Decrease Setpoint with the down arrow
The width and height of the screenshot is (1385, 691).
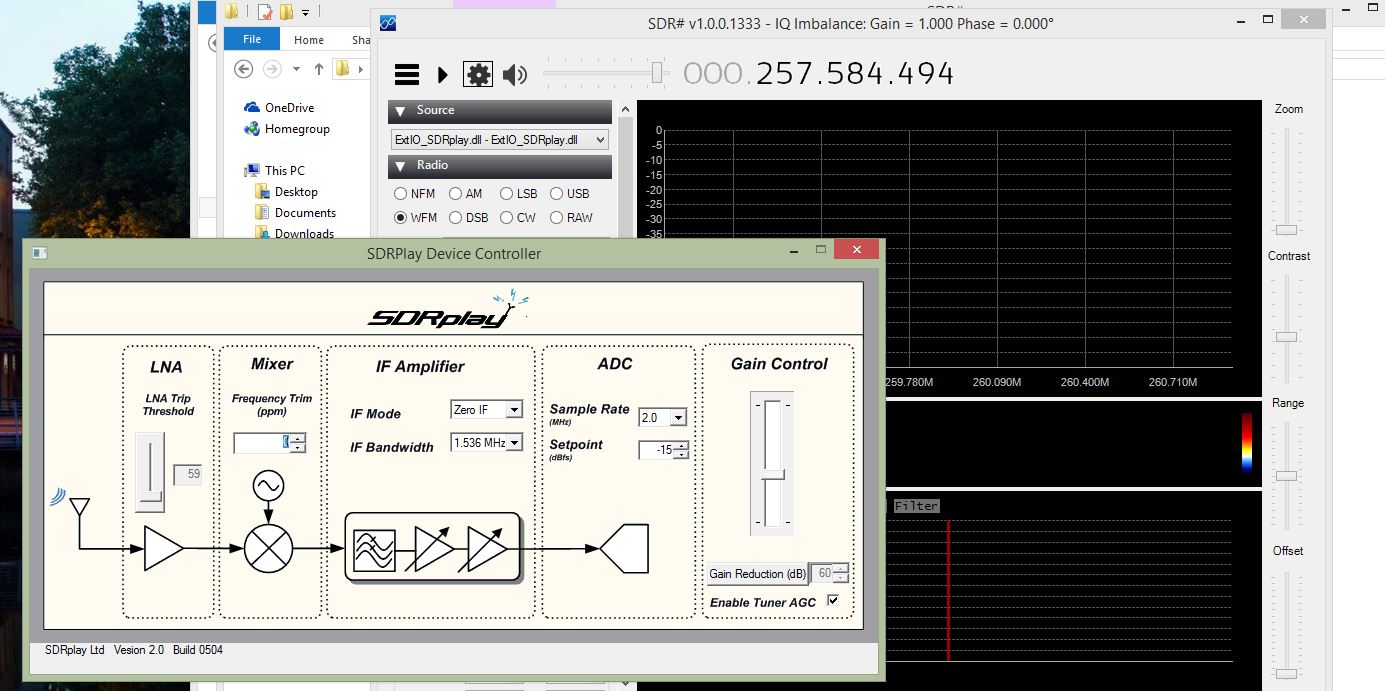pyautogui.click(x=681, y=455)
